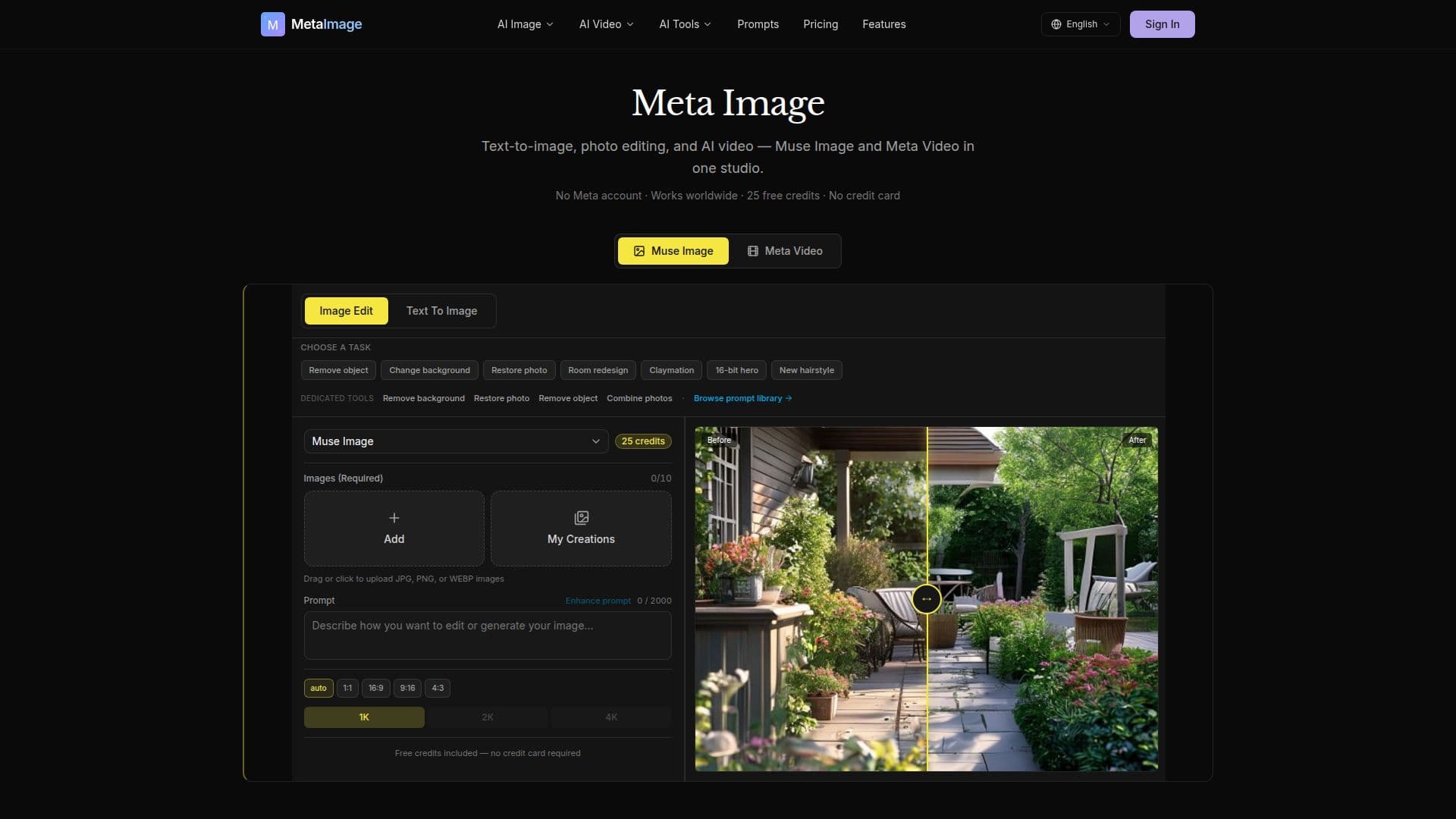The image size is (1456, 819).
Task: Open the English language selector
Action: coord(1081,24)
